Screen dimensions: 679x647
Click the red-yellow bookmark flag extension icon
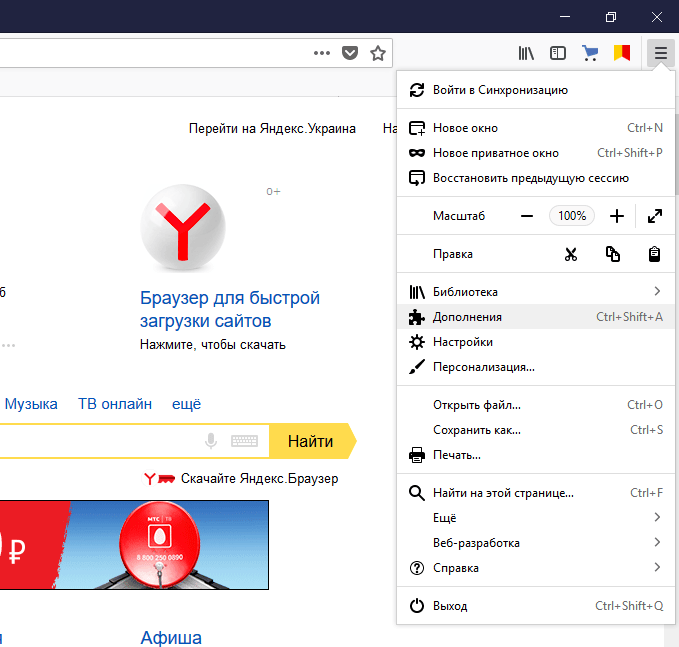click(x=622, y=53)
